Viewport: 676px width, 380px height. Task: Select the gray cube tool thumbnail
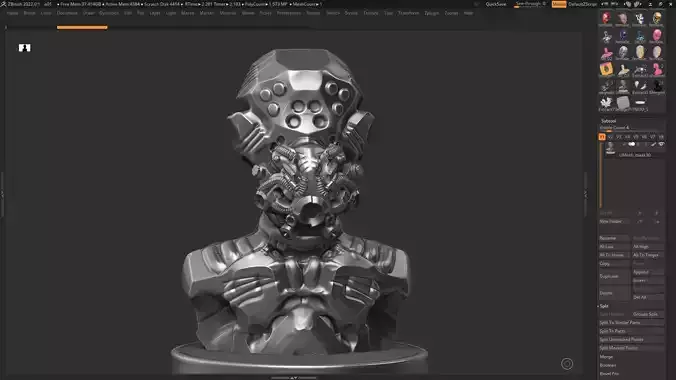coord(623,103)
